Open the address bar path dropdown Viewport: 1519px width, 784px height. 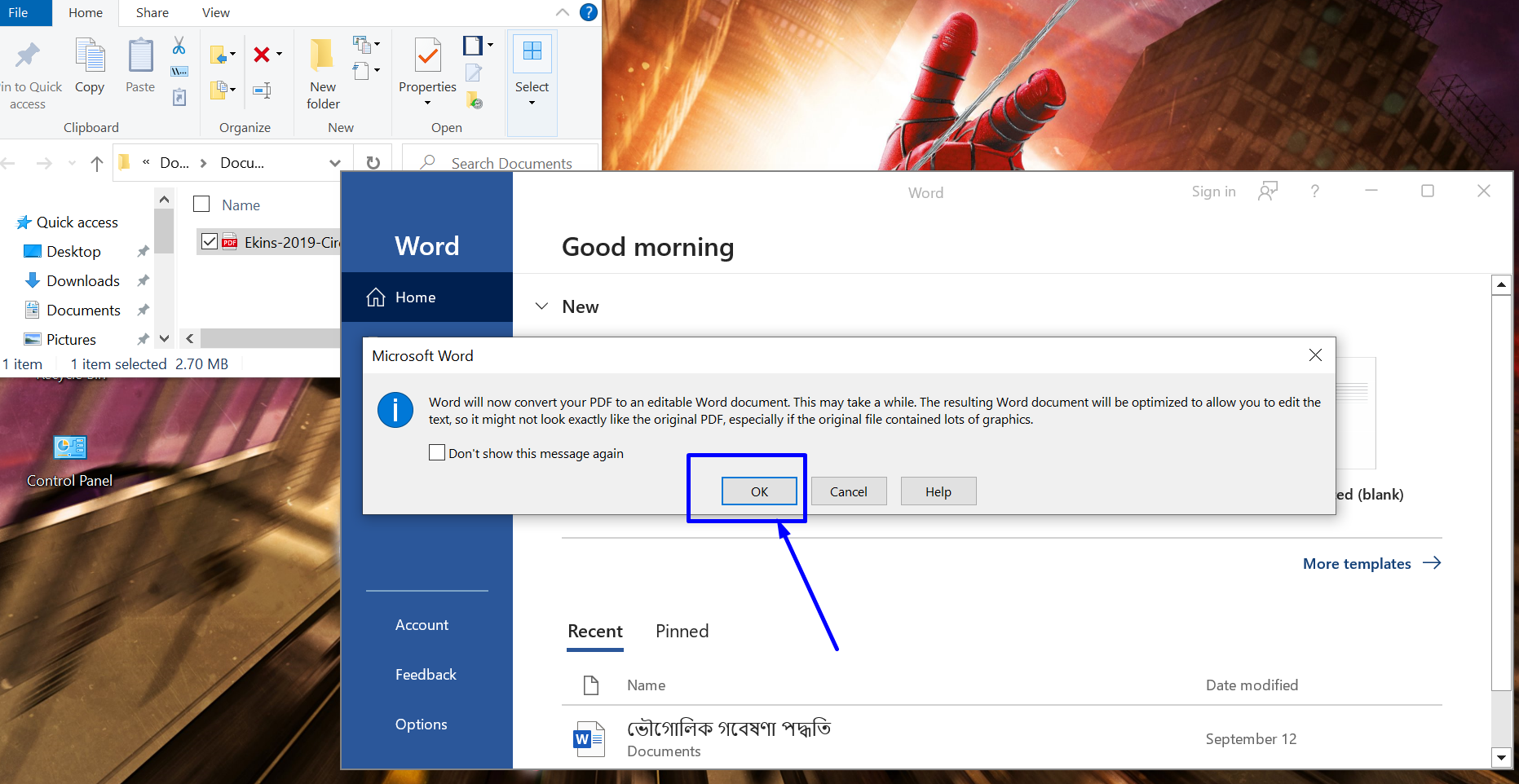tap(334, 163)
